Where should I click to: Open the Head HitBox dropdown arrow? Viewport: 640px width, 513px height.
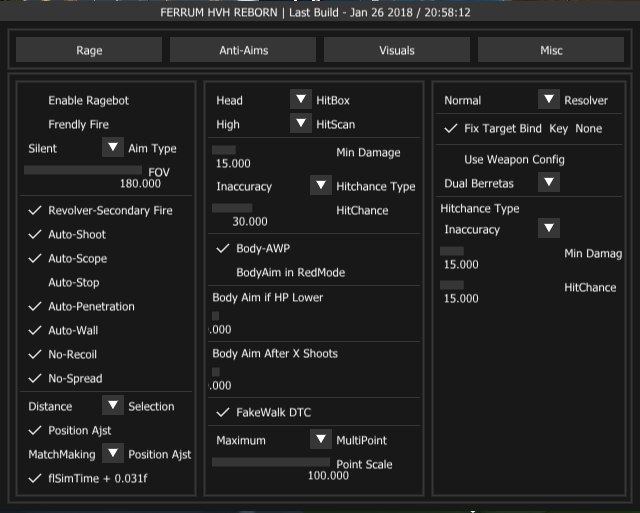(301, 99)
